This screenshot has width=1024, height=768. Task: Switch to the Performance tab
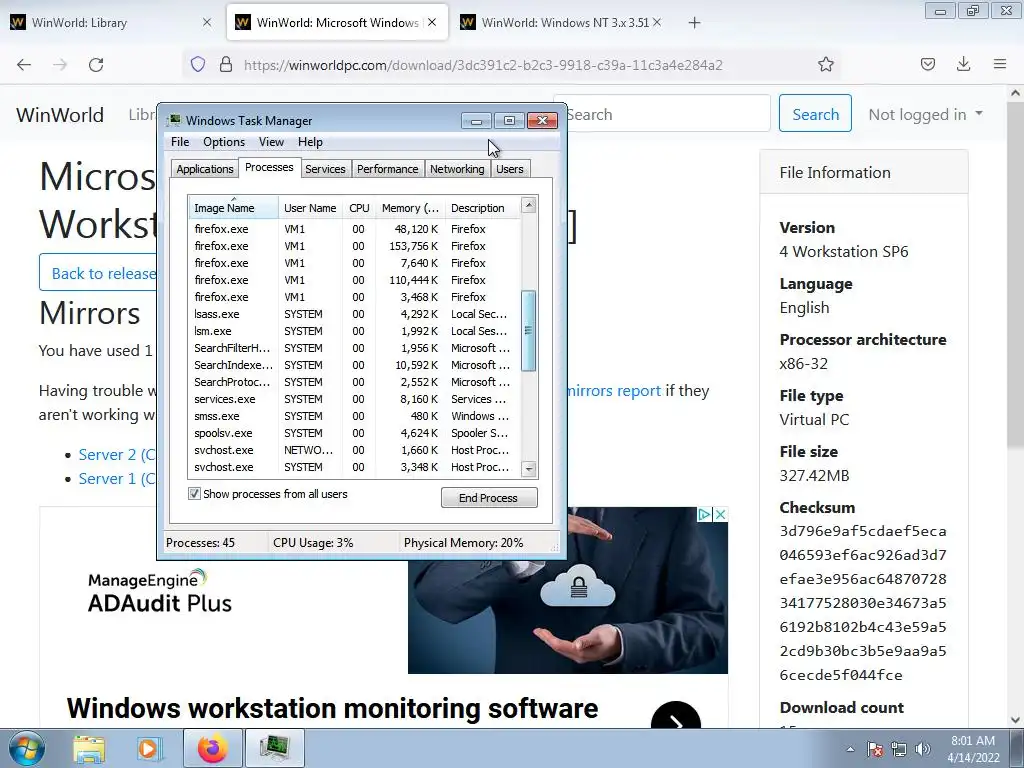coord(387,168)
